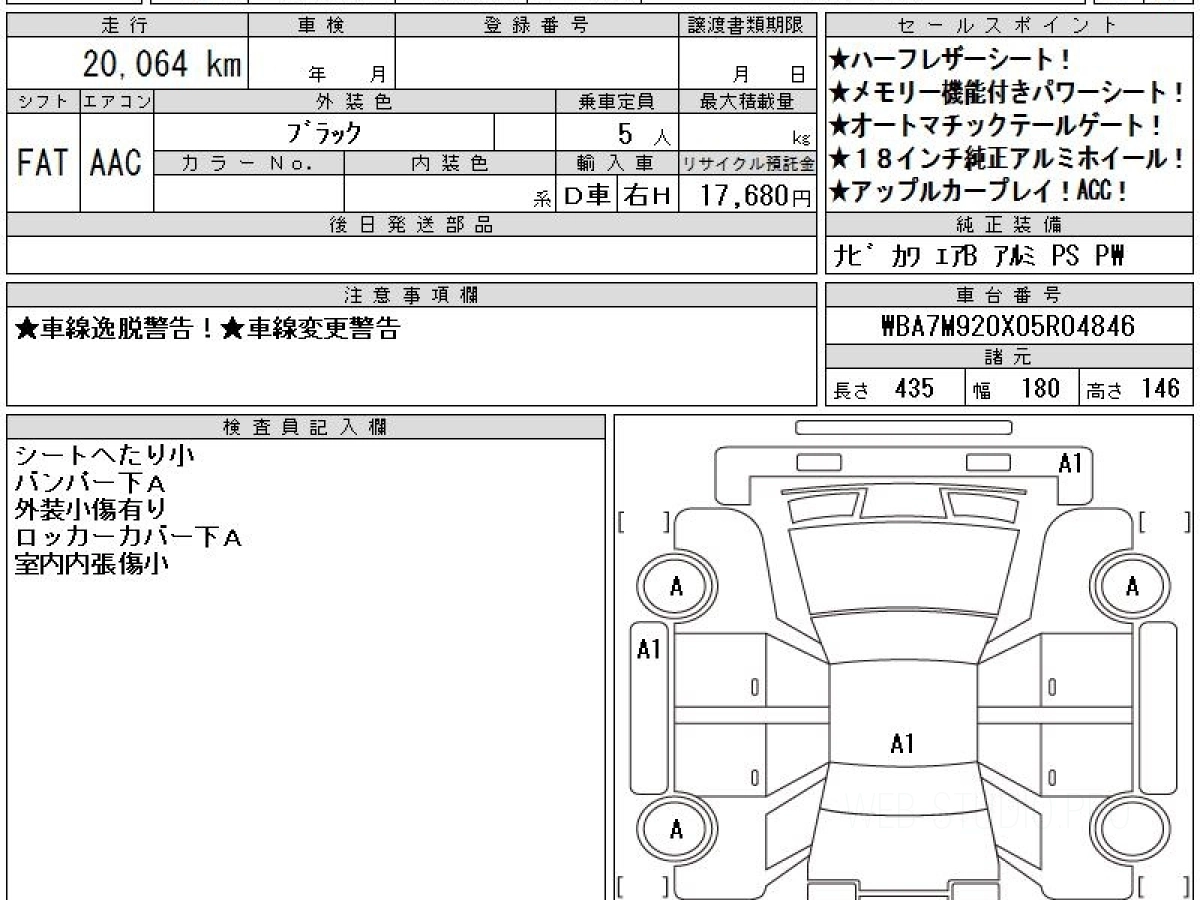Select inspector note 外装小傷有り
The width and height of the screenshot is (1200, 900).
91,509
